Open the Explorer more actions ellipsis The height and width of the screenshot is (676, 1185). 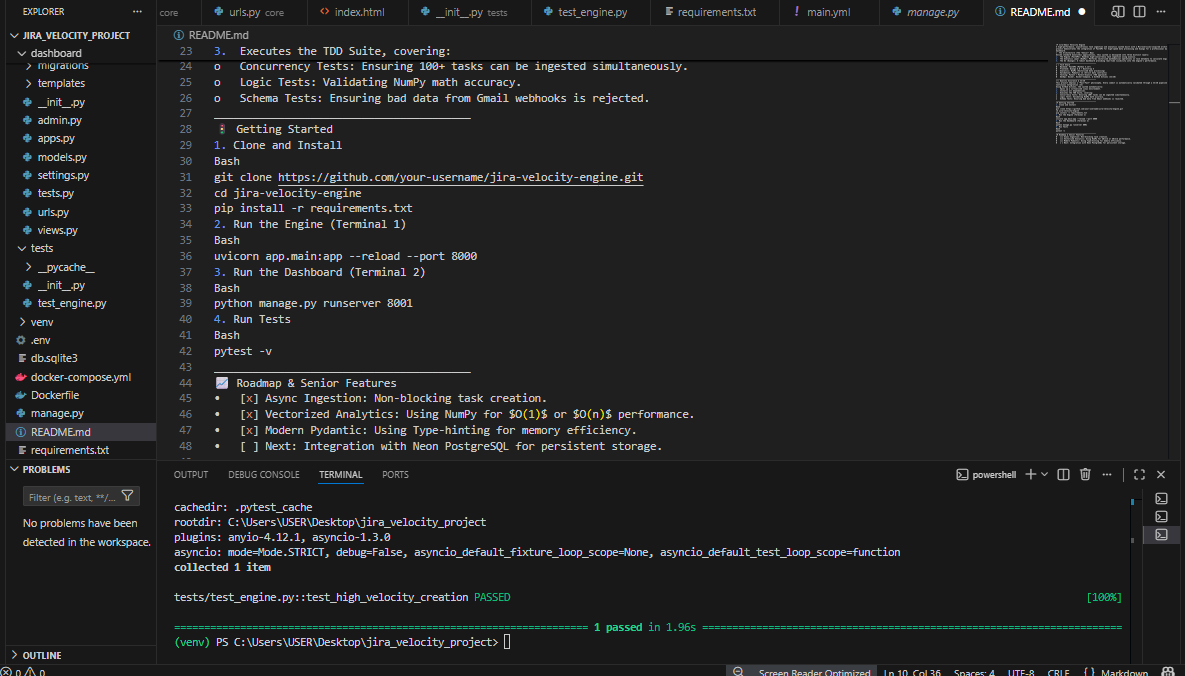pyautogui.click(x=137, y=12)
